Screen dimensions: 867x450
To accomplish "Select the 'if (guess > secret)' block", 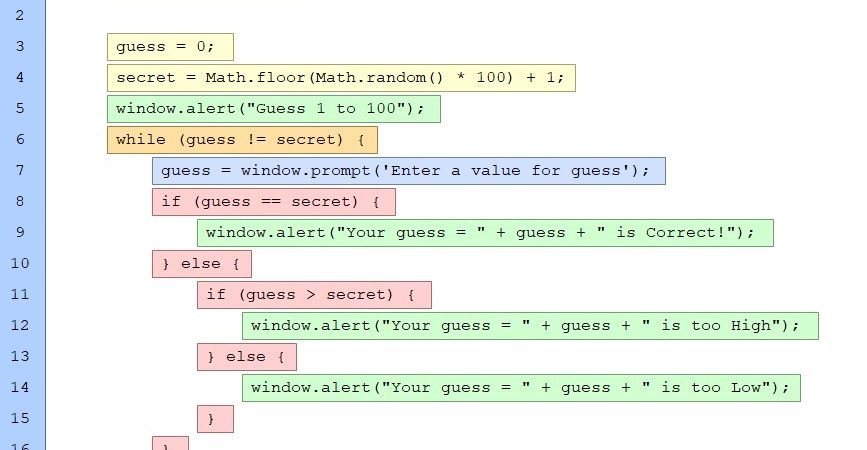I will [x=314, y=295].
